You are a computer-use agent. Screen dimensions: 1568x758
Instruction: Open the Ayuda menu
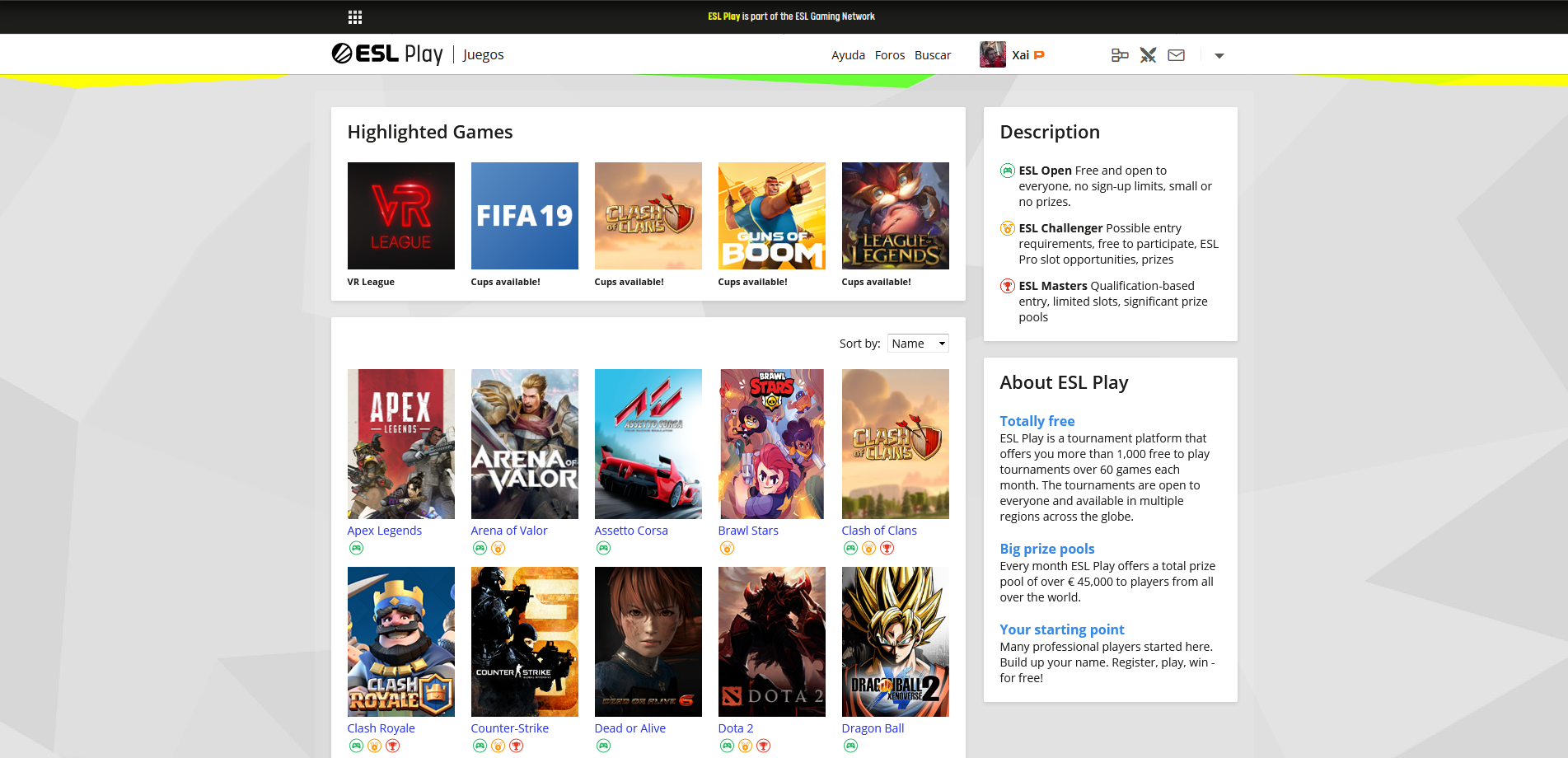pos(848,55)
